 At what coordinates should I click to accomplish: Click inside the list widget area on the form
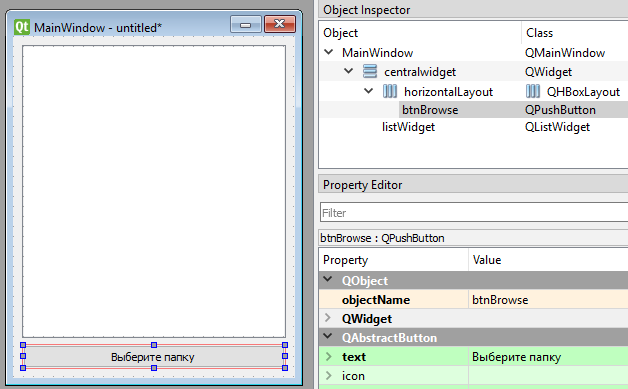154,191
